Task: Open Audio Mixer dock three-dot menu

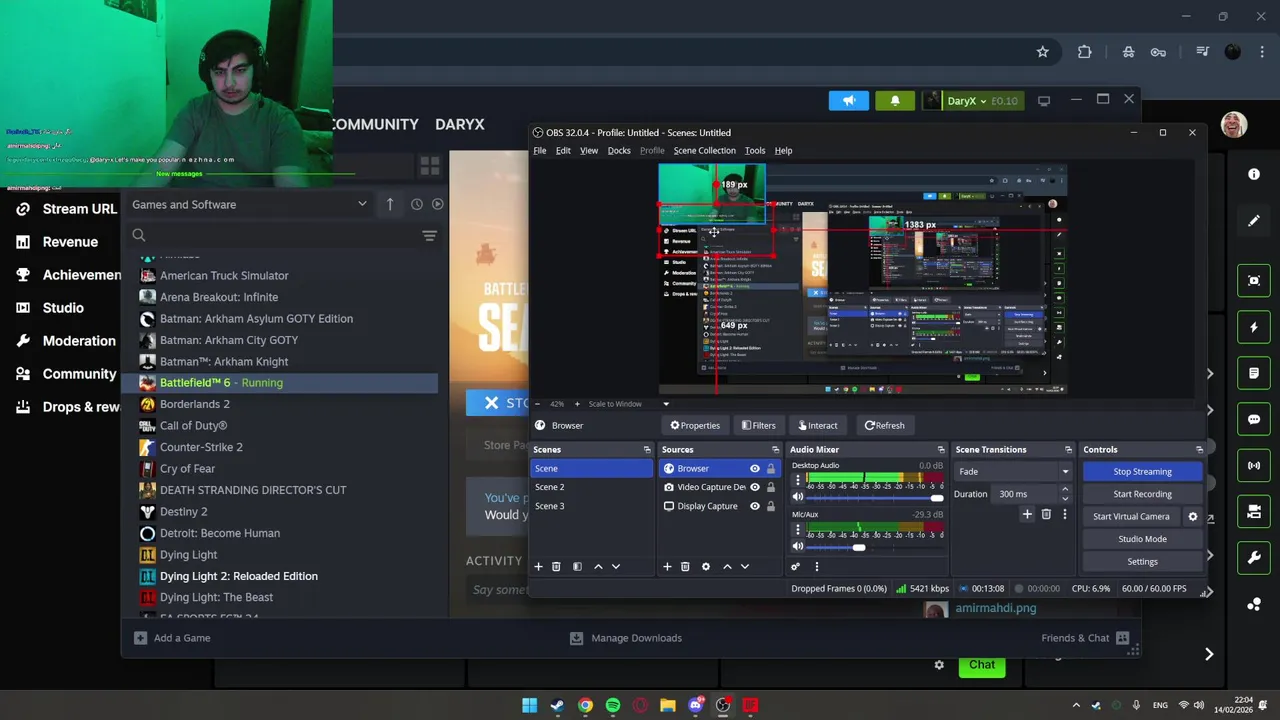Action: click(816, 567)
